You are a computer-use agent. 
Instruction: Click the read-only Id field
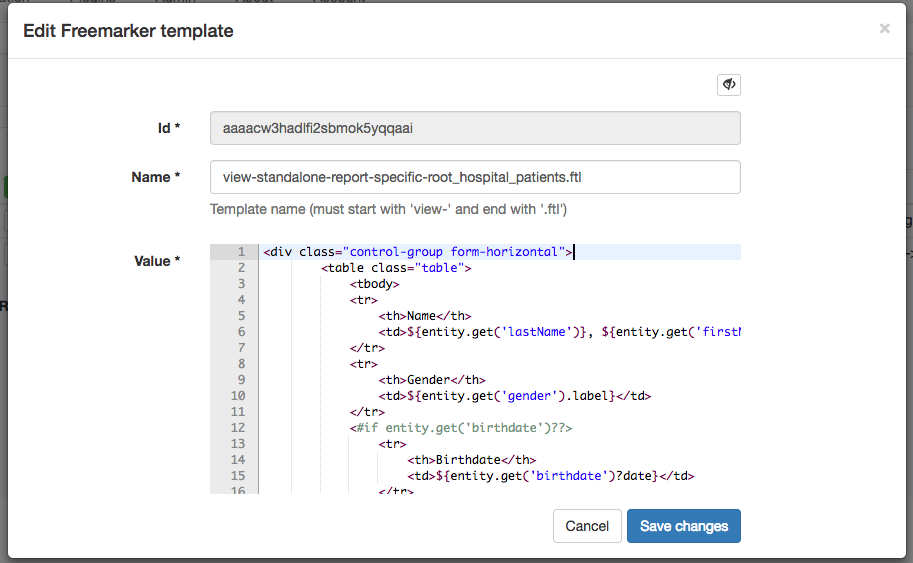tap(475, 128)
